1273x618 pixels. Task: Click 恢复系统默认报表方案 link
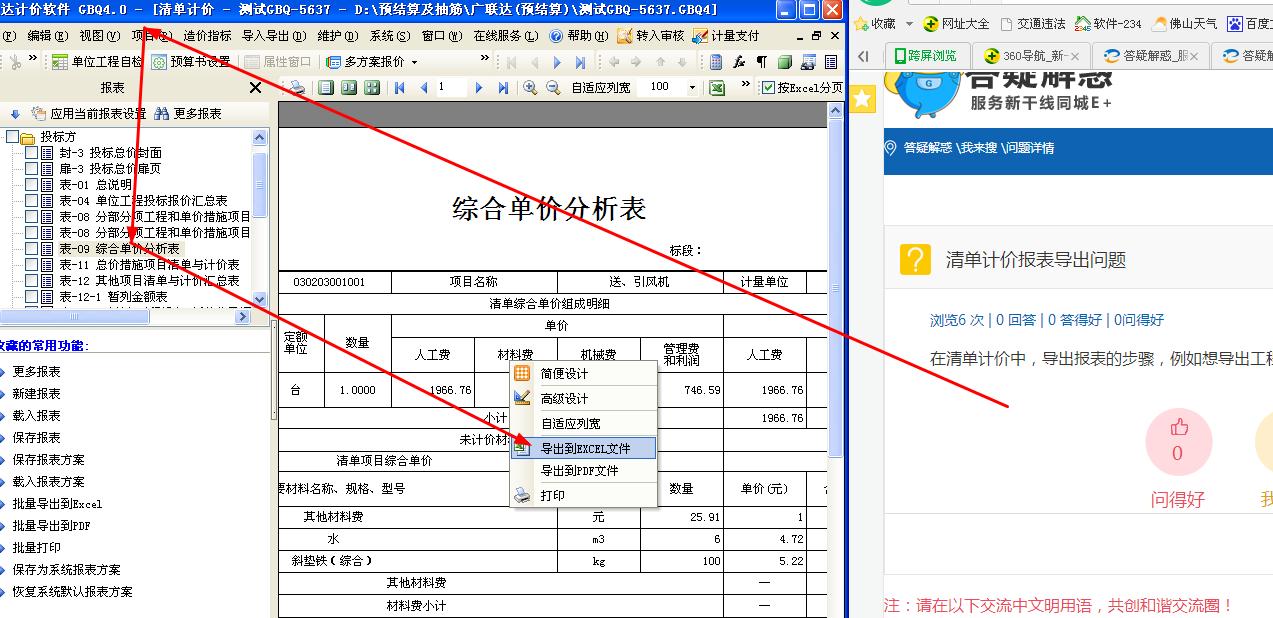pyautogui.click(x=72, y=592)
